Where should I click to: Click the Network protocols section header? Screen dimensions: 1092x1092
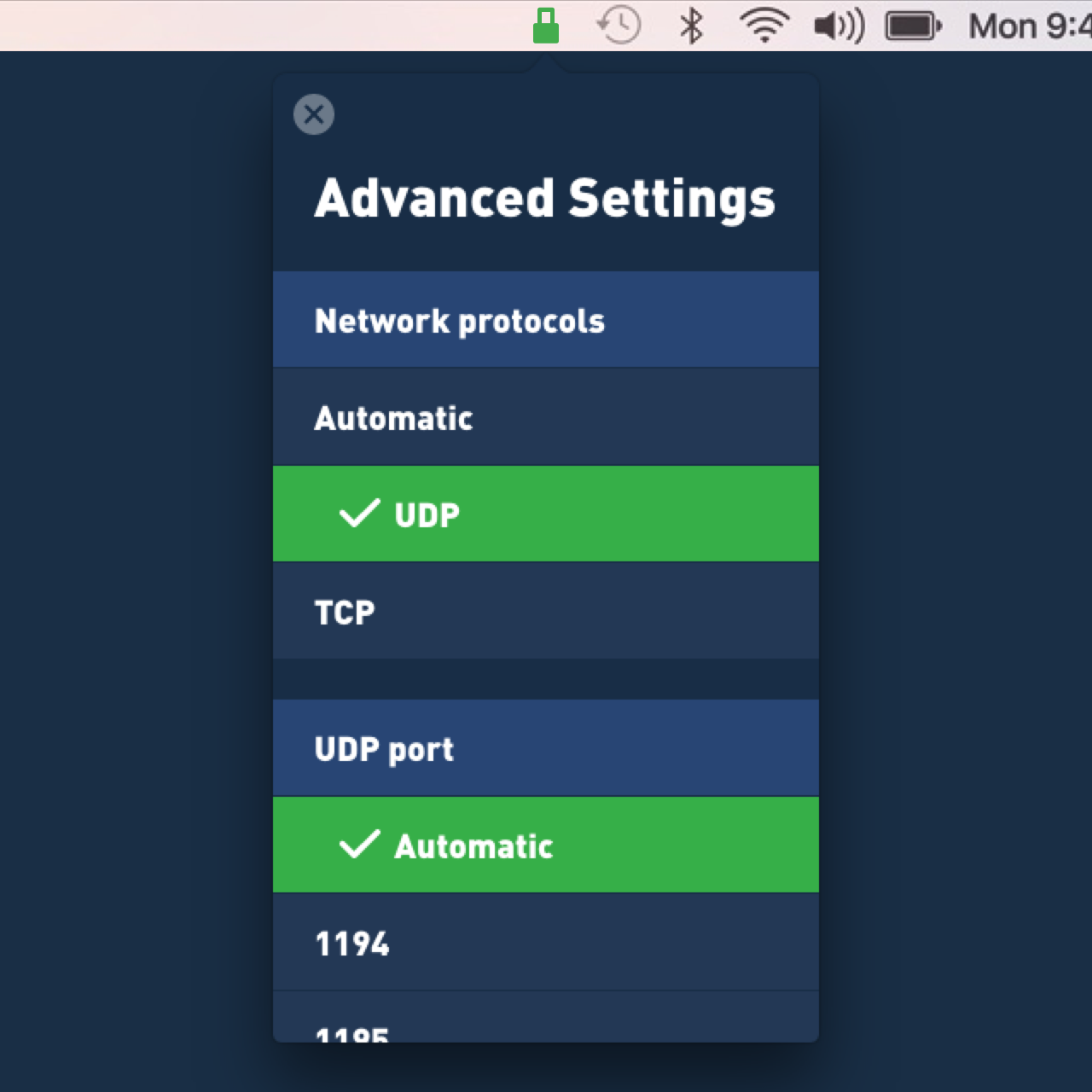pos(545,320)
